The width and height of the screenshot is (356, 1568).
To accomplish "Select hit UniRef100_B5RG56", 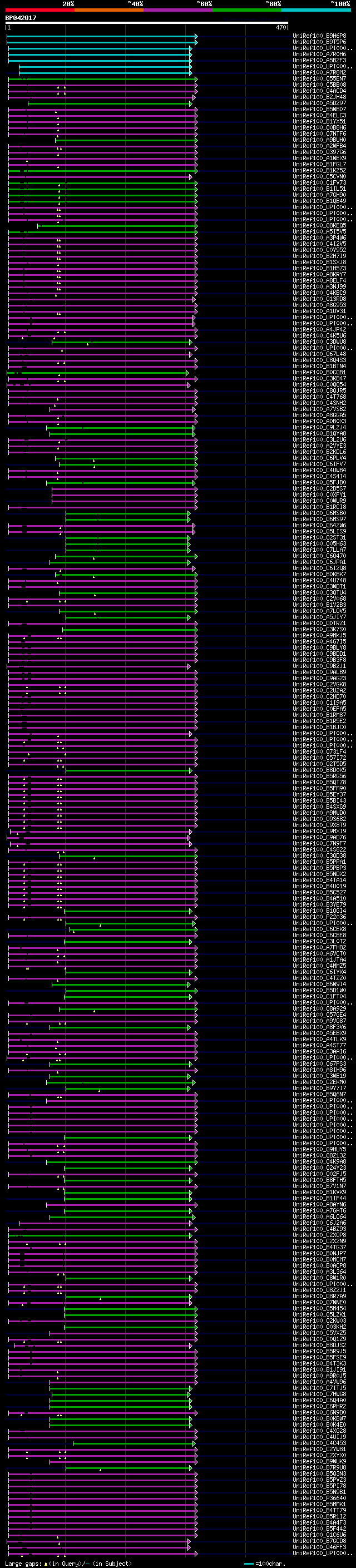I will (x=319, y=776).
